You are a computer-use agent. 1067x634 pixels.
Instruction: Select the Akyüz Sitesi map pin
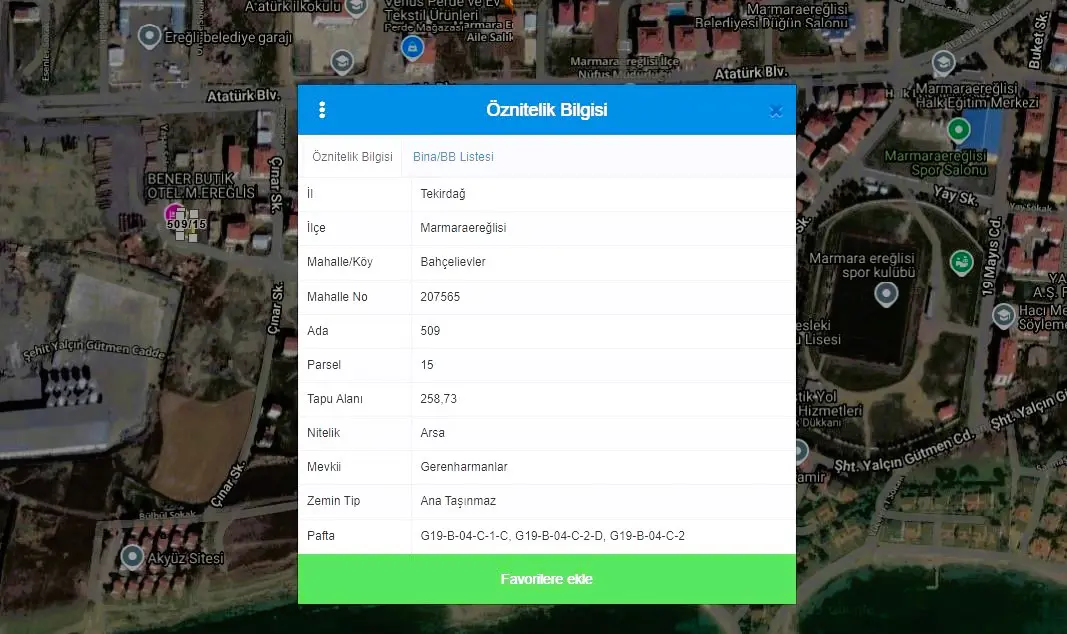[132, 557]
